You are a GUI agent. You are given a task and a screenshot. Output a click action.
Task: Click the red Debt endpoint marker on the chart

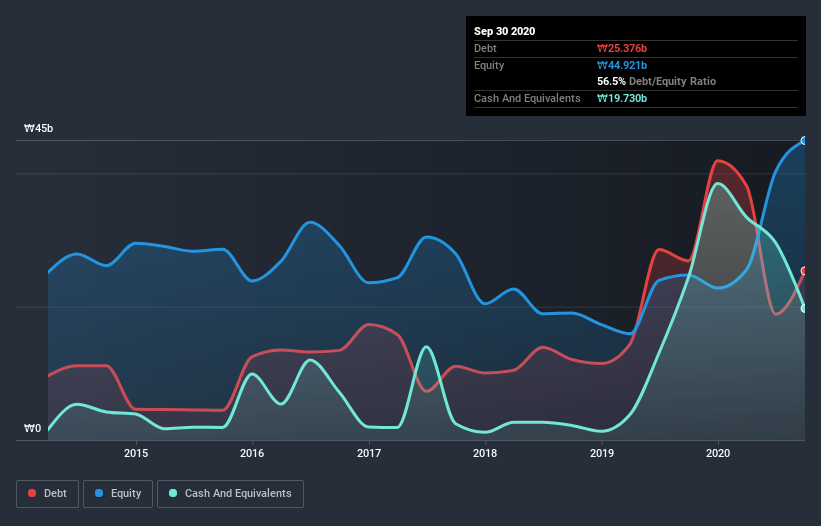804,271
